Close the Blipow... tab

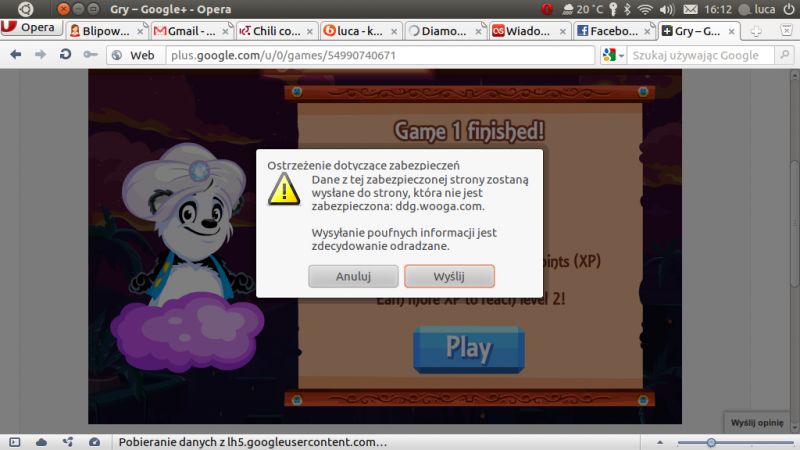[x=140, y=32]
